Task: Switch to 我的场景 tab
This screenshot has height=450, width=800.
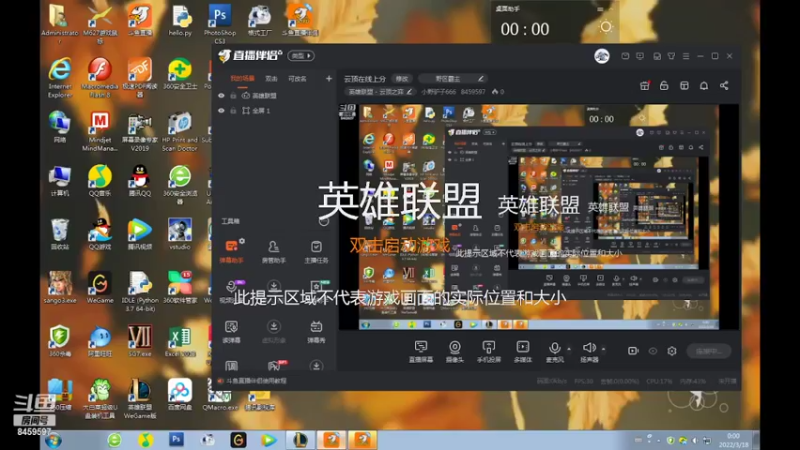Action: click(x=242, y=79)
